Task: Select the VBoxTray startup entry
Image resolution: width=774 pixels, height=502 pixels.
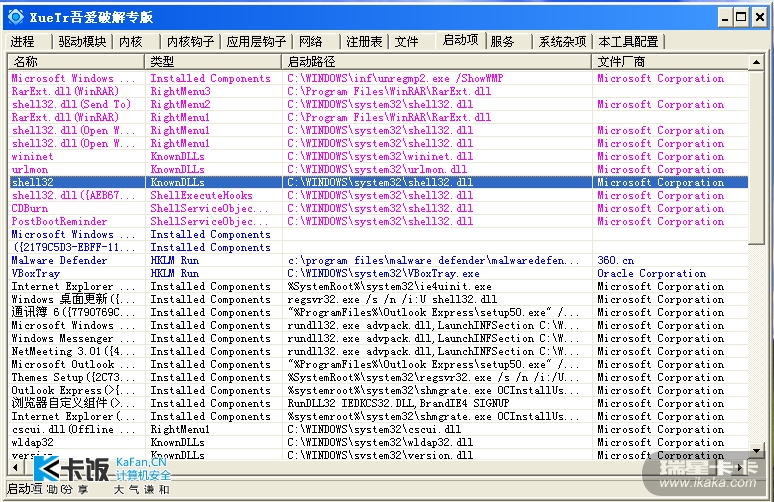Action: (x=378, y=273)
